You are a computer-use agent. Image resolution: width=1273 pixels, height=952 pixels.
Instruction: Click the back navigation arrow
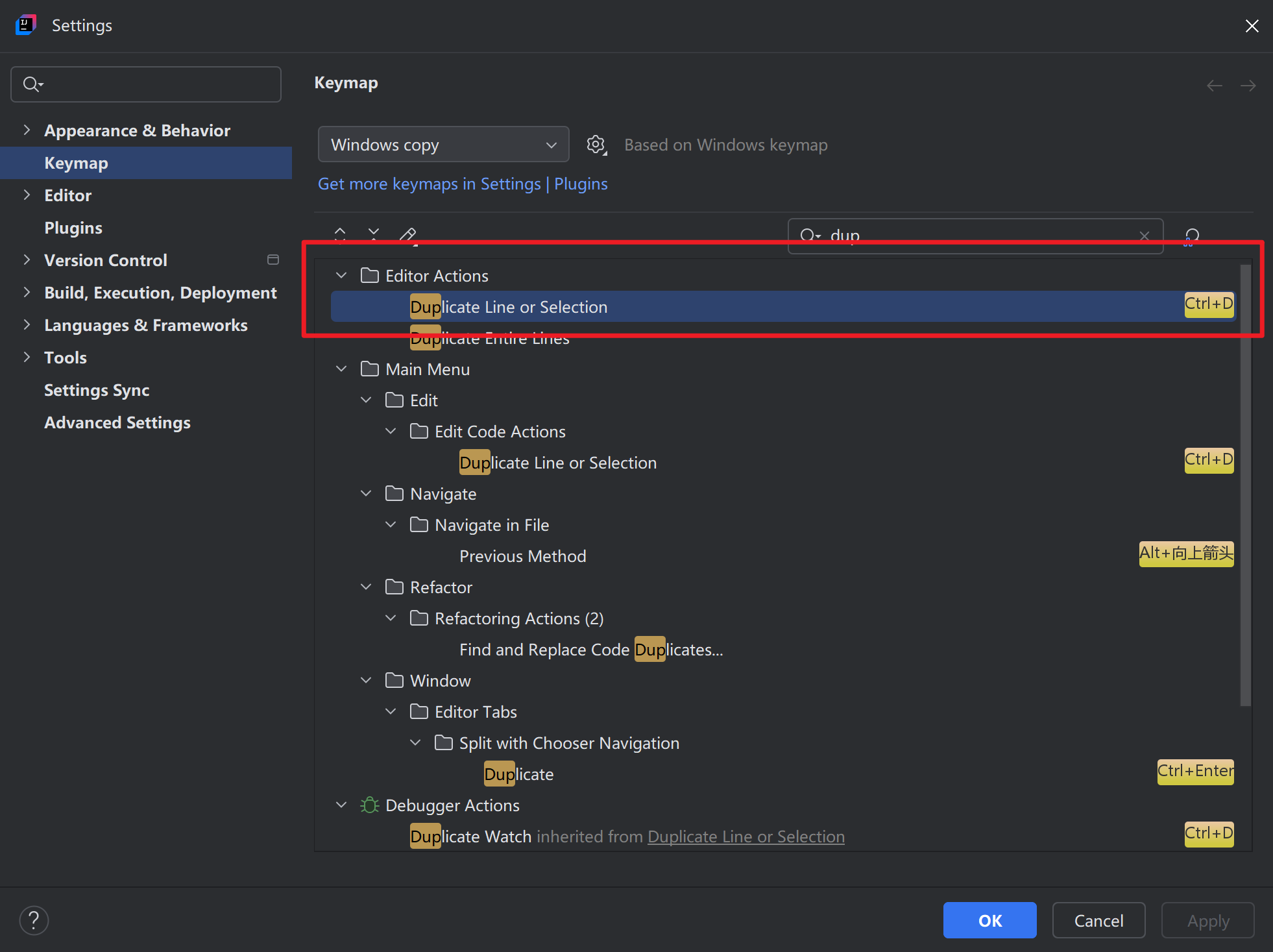tap(1215, 85)
